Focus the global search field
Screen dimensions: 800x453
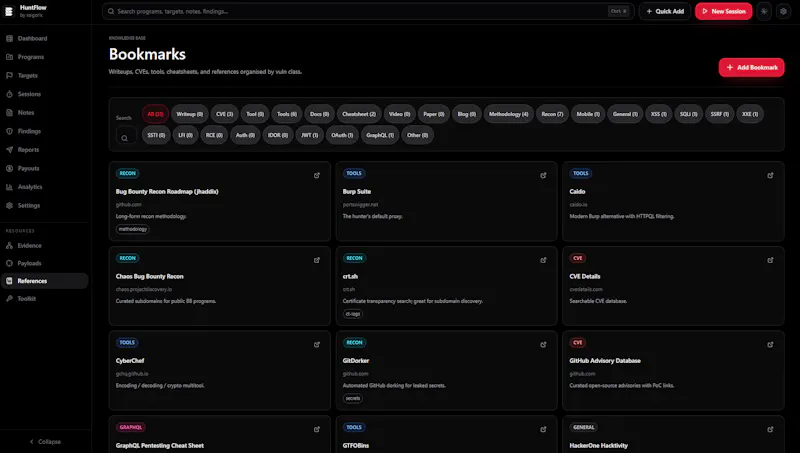click(367, 11)
